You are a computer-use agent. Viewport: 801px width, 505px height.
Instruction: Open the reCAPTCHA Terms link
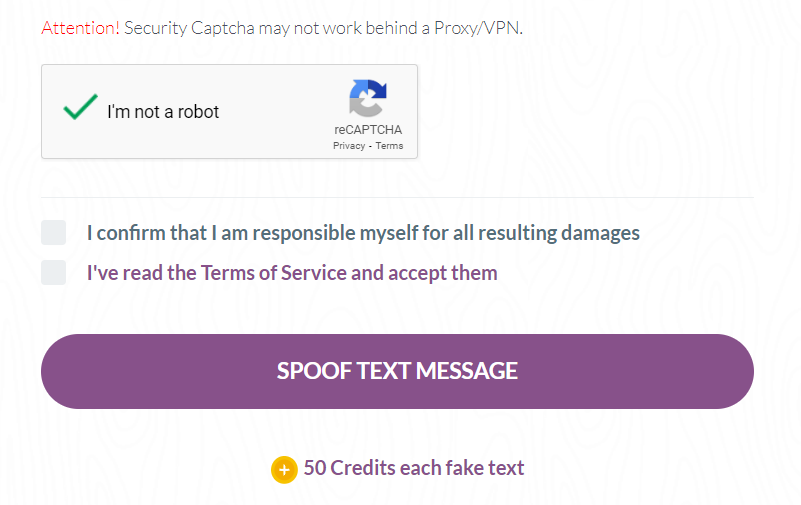389,146
